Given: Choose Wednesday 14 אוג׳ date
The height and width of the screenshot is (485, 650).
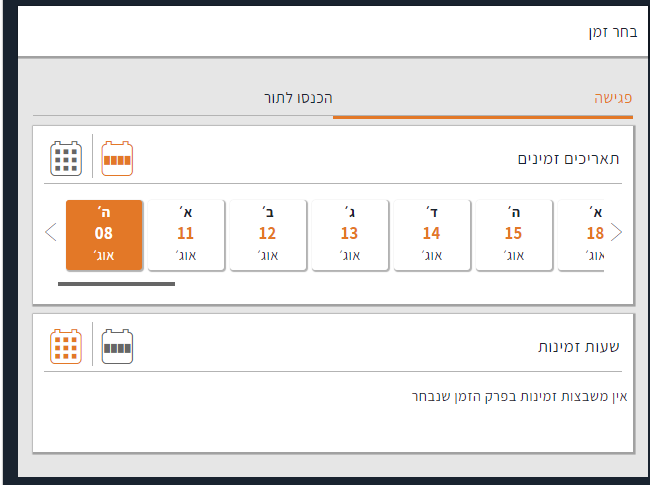Looking at the screenshot, I should coord(431,234).
